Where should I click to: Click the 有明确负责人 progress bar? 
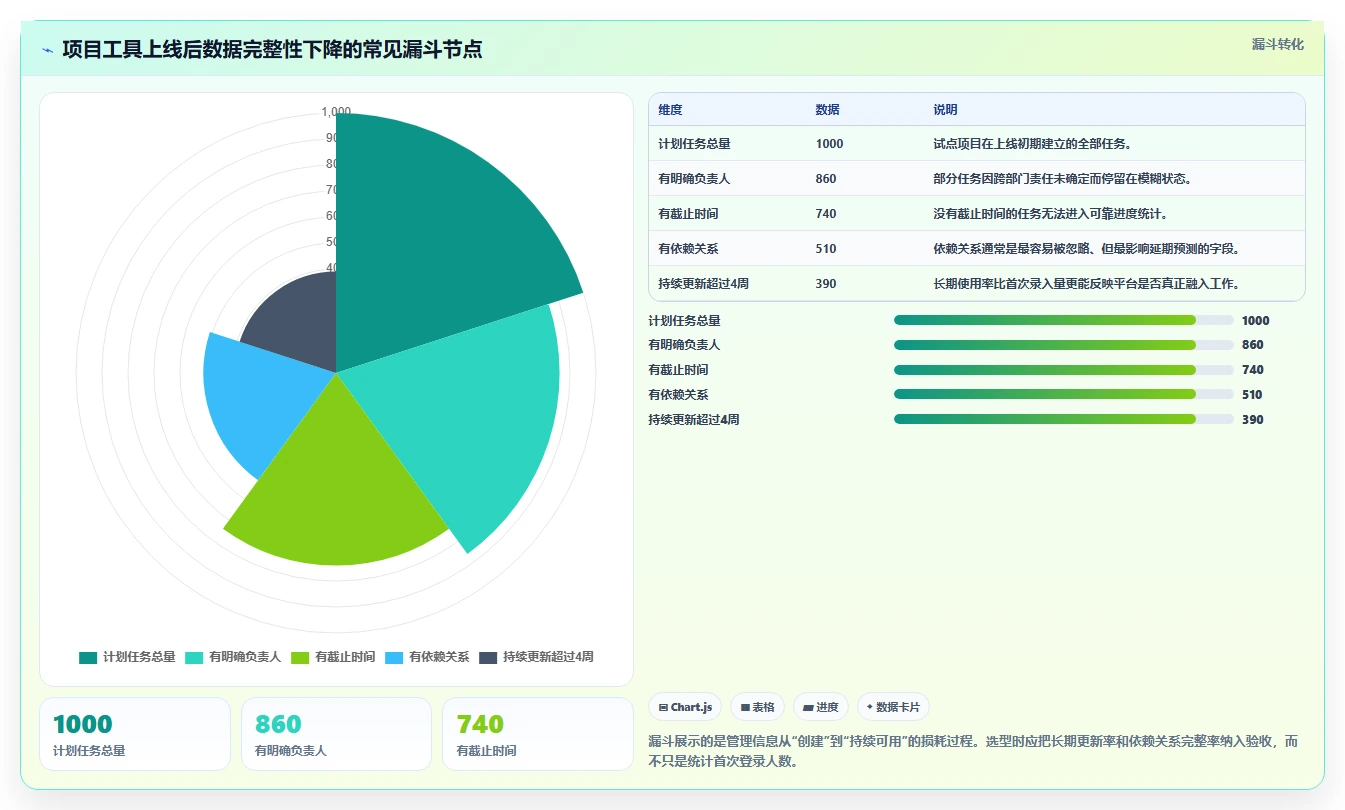coord(1063,345)
